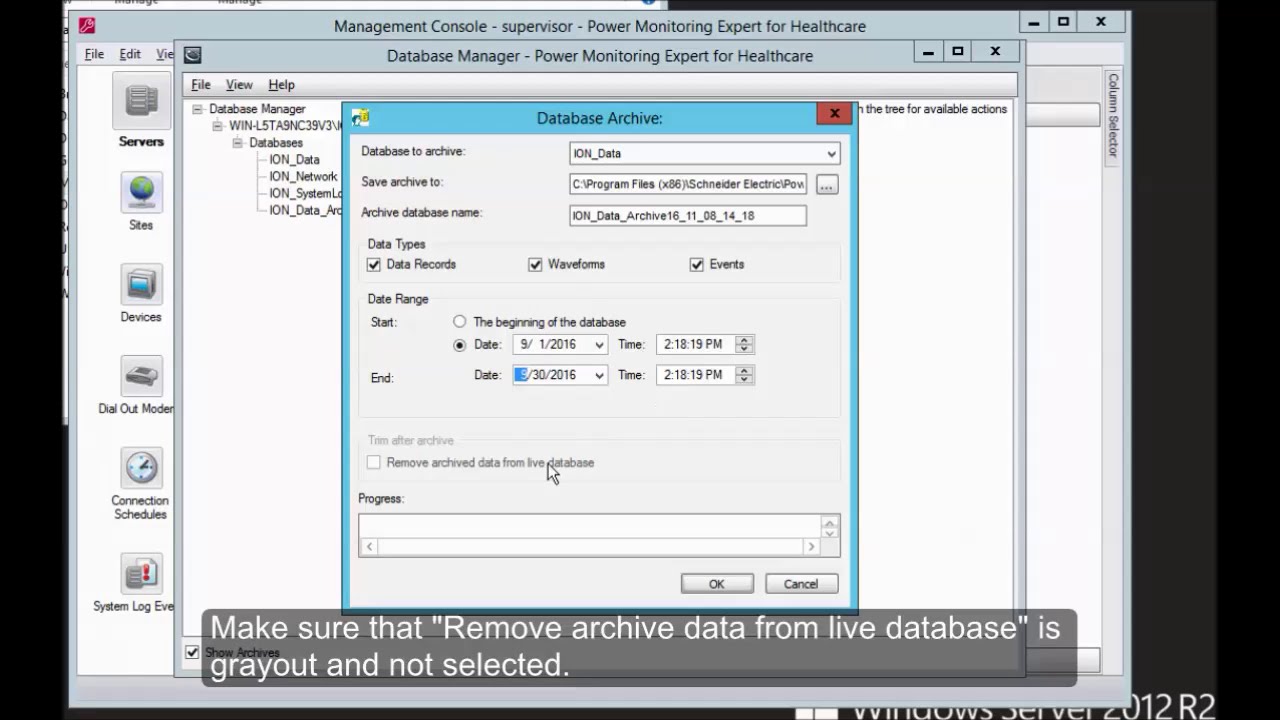Viewport: 1280px width, 720px height.
Task: Click the start Time field 2:18:19 PM
Action: 695,344
